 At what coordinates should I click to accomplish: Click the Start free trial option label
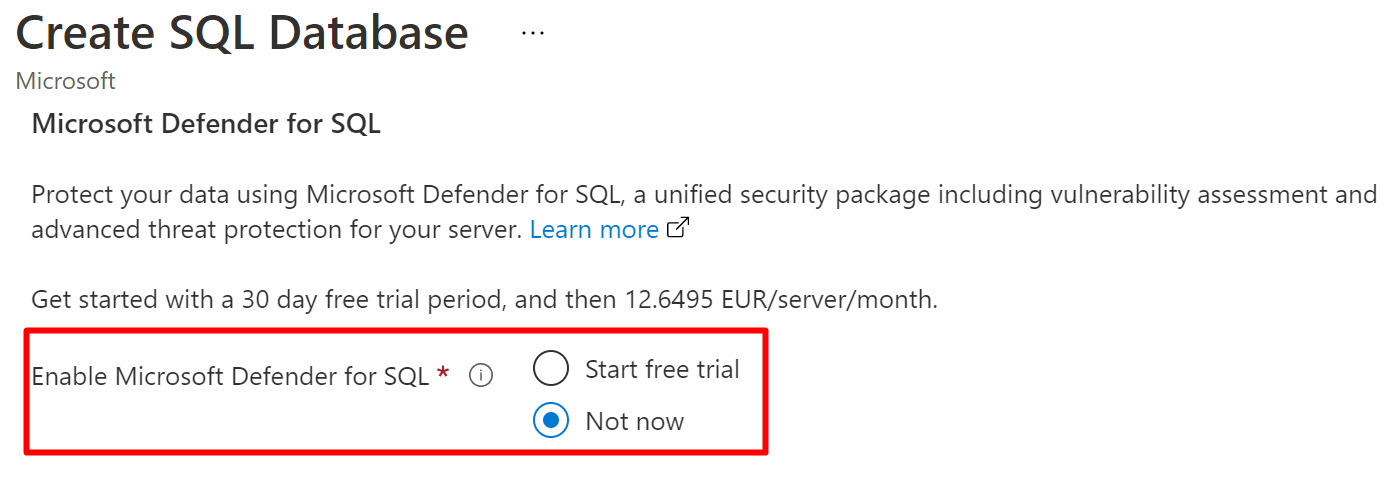pyautogui.click(x=662, y=369)
